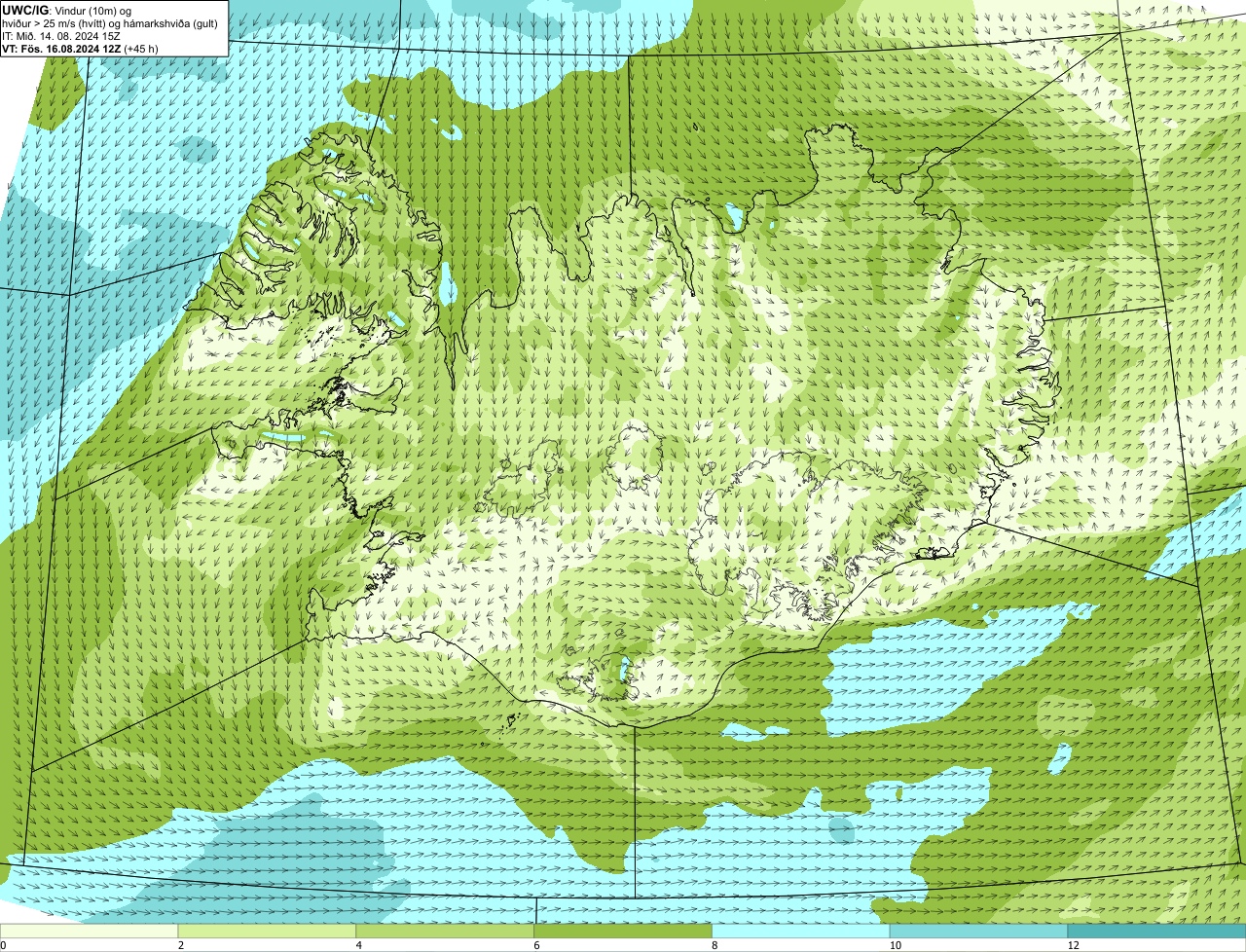Click legend scale label "0"
1246x952 pixels.
pyautogui.click(x=3, y=945)
